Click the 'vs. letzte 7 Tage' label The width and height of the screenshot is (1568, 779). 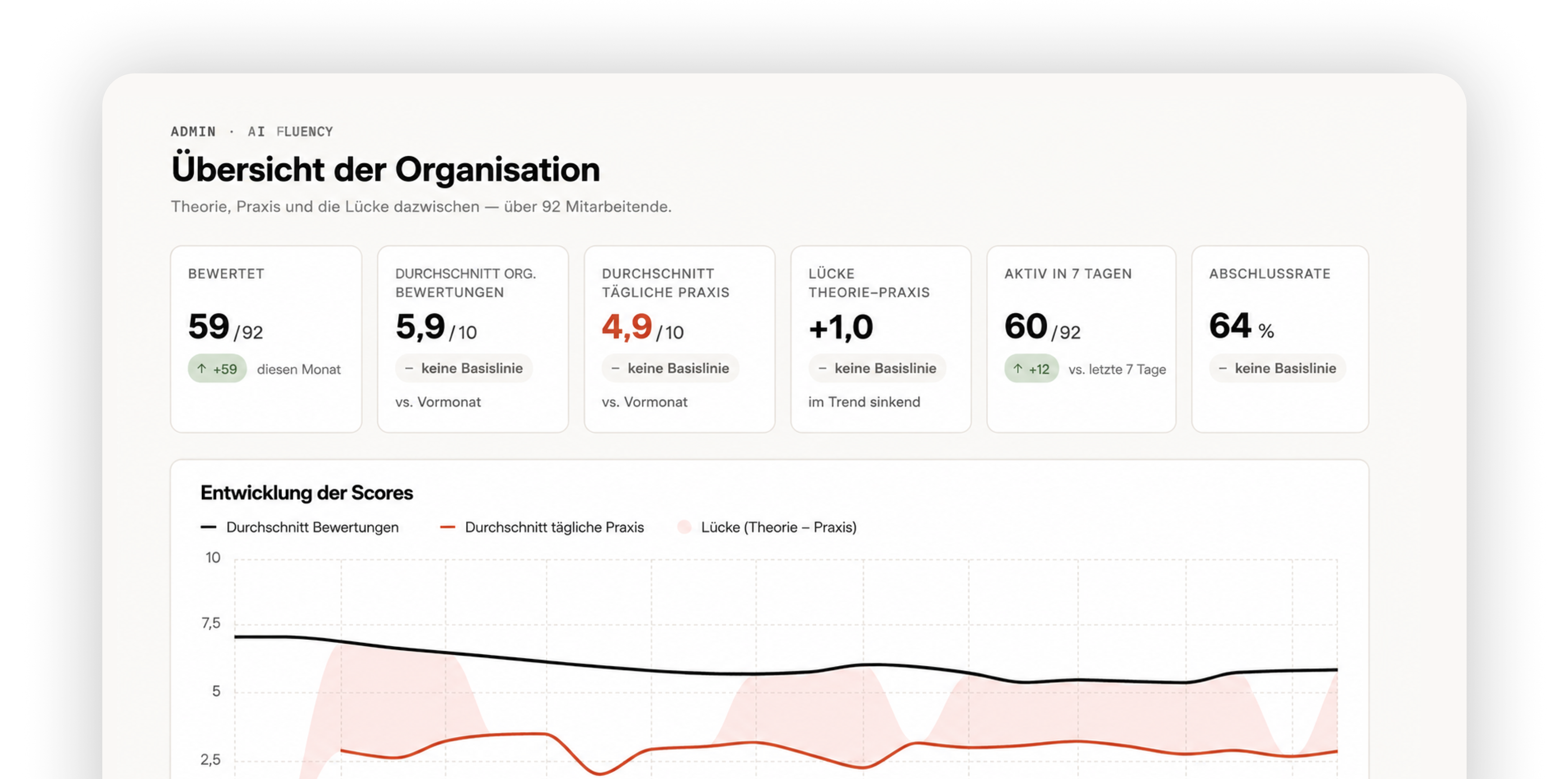(1117, 369)
